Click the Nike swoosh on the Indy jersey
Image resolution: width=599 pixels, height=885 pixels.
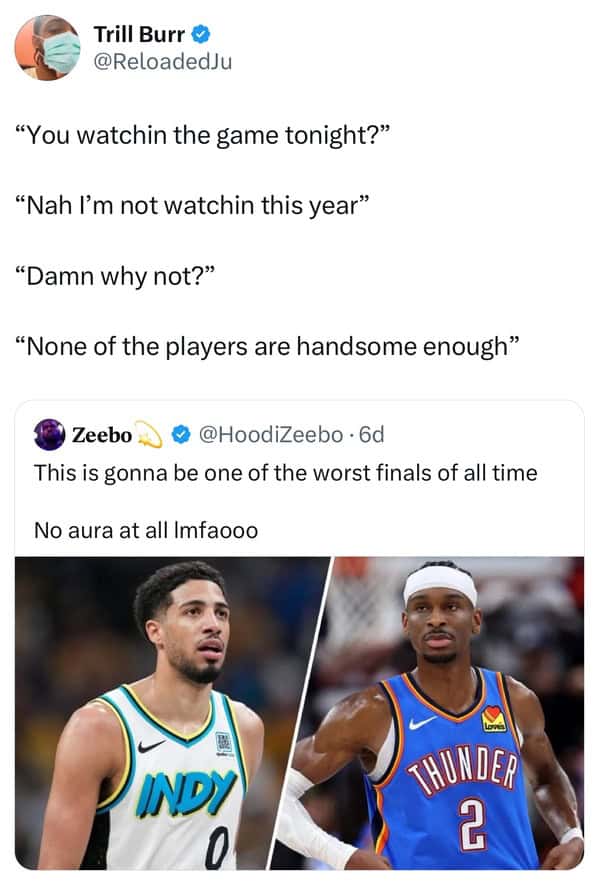point(151,746)
